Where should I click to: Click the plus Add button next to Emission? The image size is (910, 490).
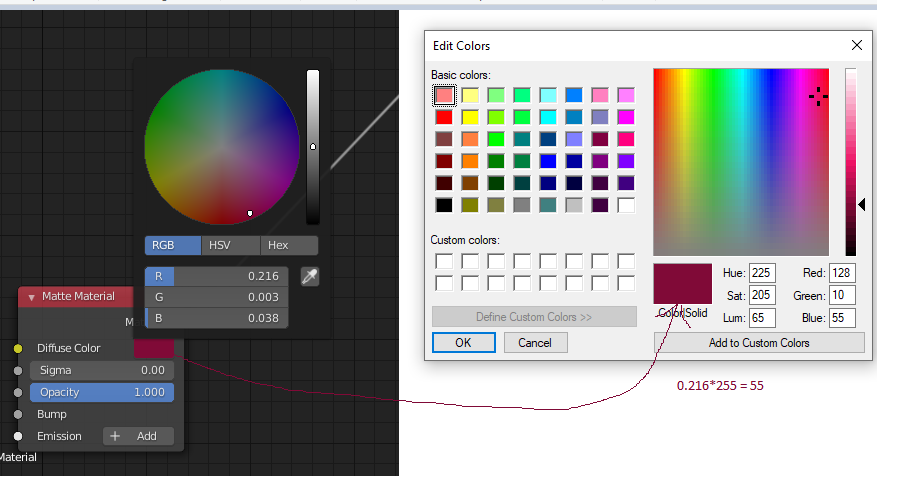[138, 436]
